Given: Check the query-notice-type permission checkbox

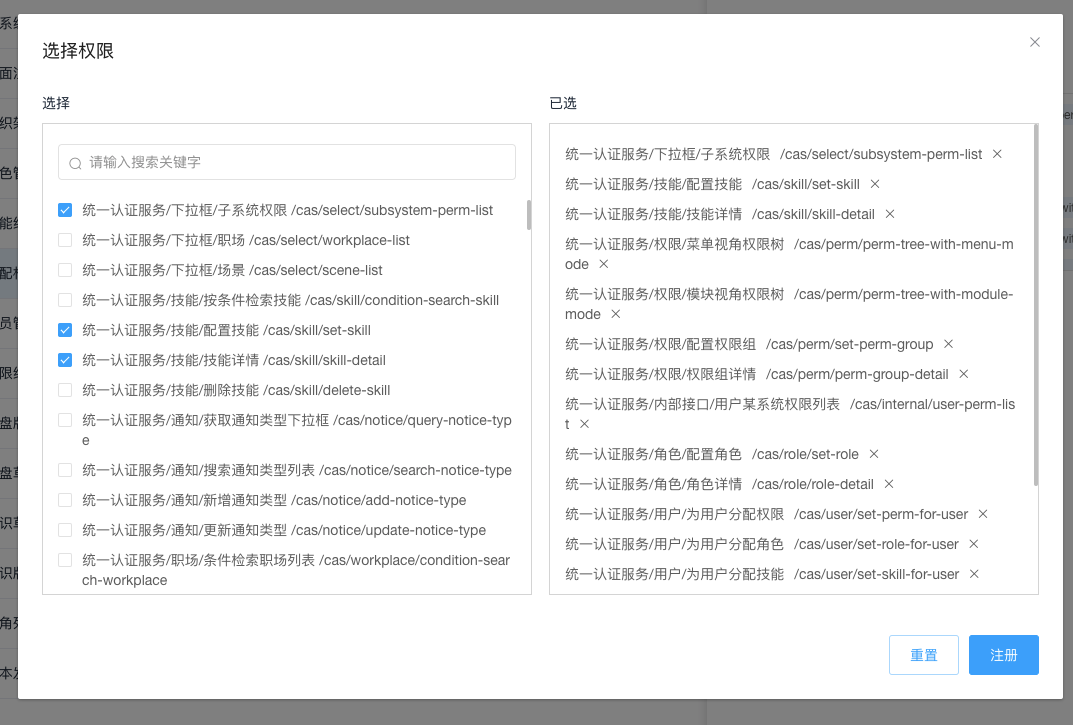Looking at the screenshot, I should [65, 420].
